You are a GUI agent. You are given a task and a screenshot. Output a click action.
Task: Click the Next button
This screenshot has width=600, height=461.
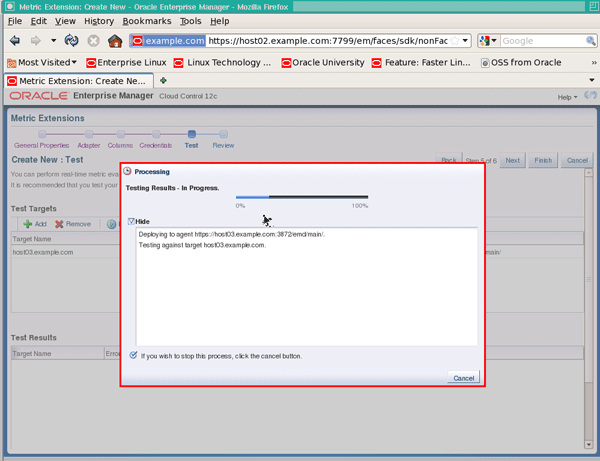click(512, 160)
